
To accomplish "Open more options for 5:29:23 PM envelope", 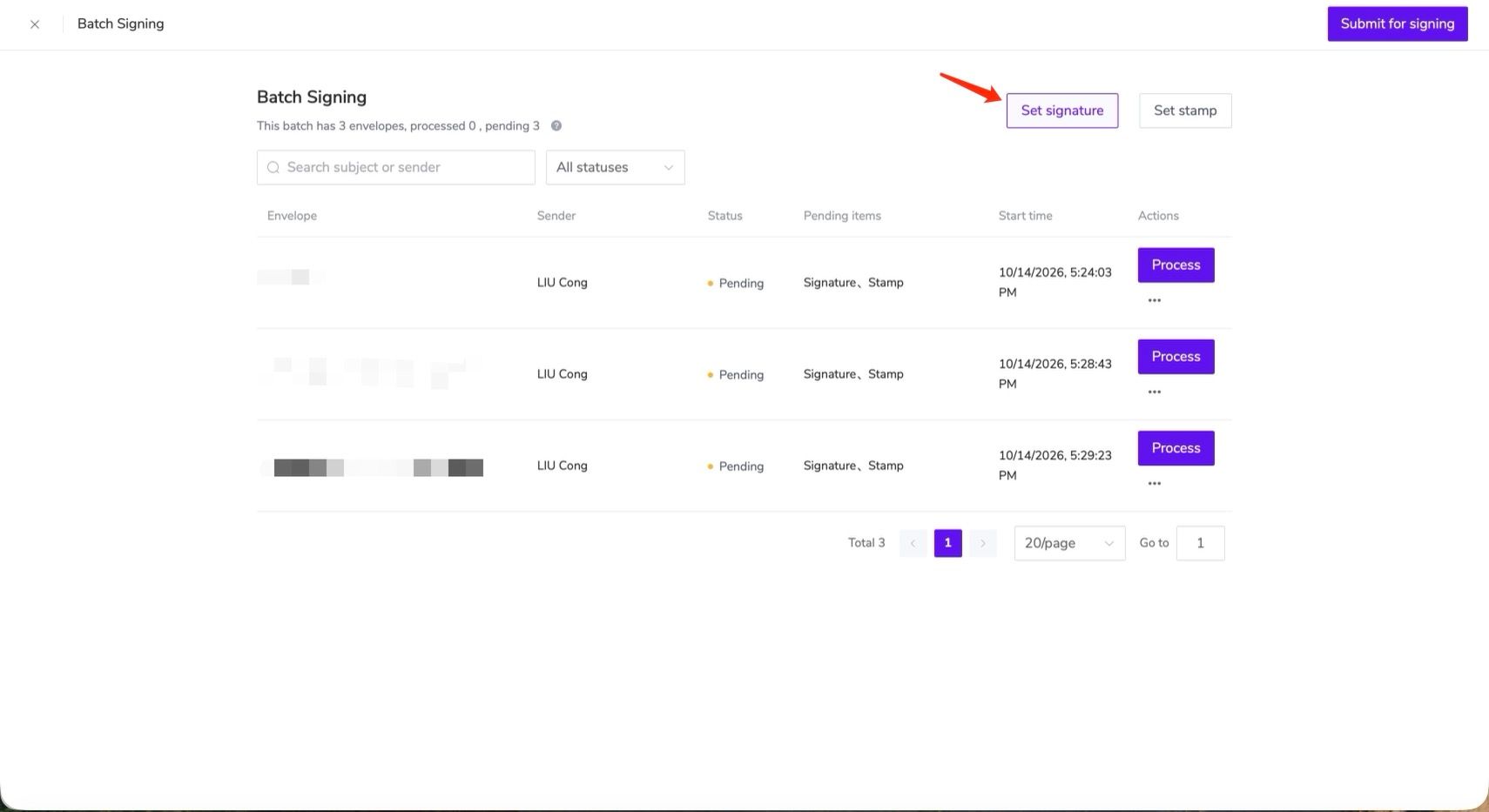I will (1155, 483).
